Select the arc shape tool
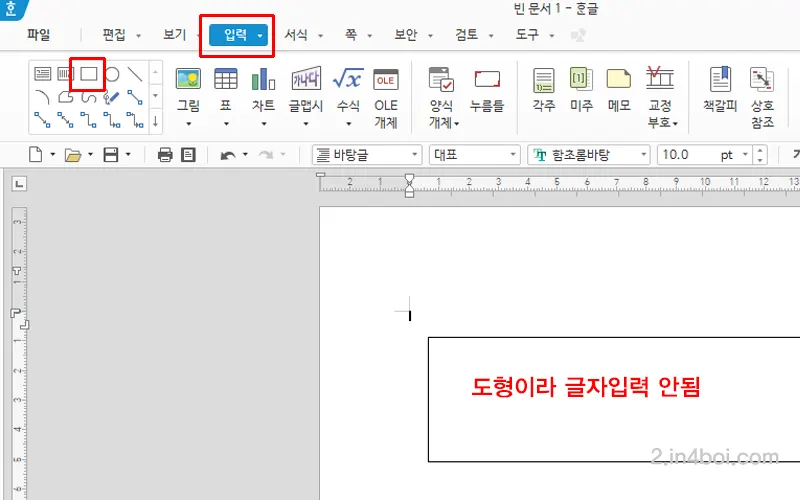The image size is (800, 500). tap(42, 97)
